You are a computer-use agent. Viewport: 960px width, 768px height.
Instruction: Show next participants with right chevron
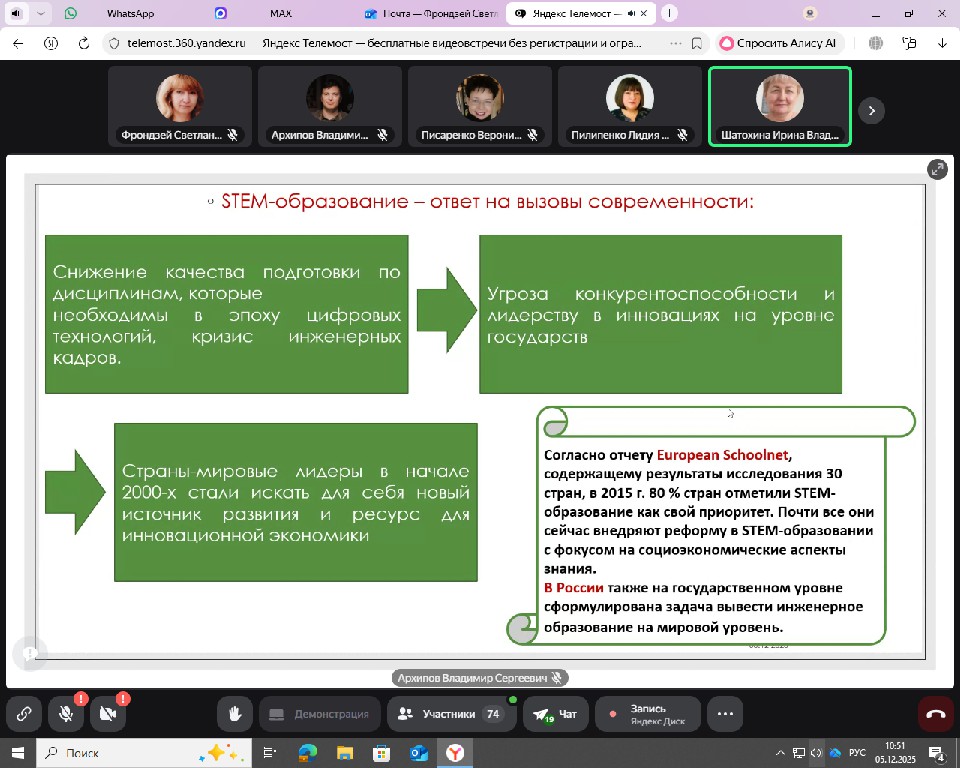coord(871,111)
